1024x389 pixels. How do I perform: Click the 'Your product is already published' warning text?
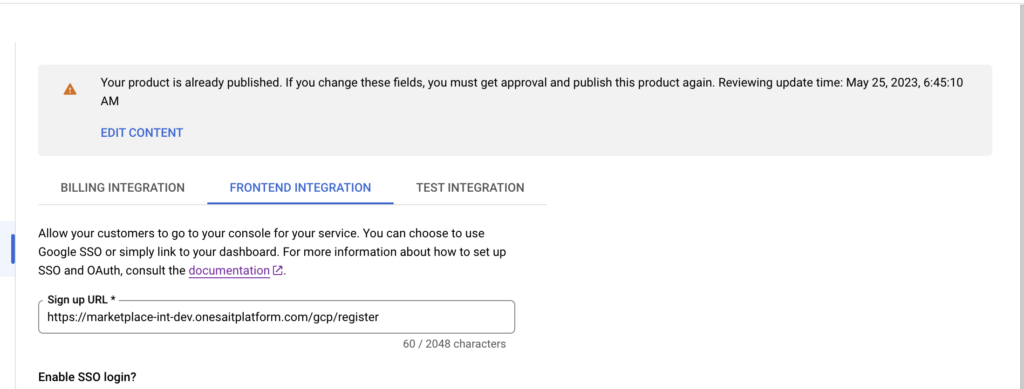click(x=531, y=92)
